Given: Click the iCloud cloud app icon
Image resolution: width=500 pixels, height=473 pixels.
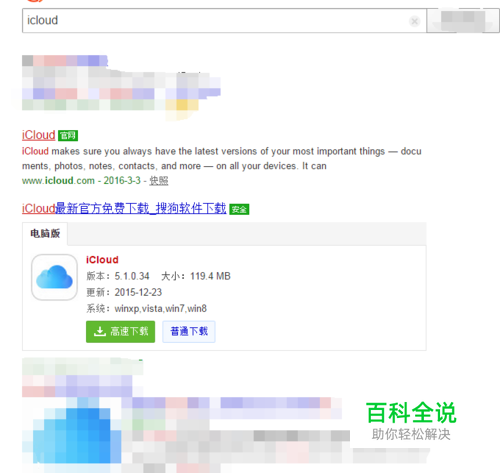Looking at the screenshot, I should (54, 277).
